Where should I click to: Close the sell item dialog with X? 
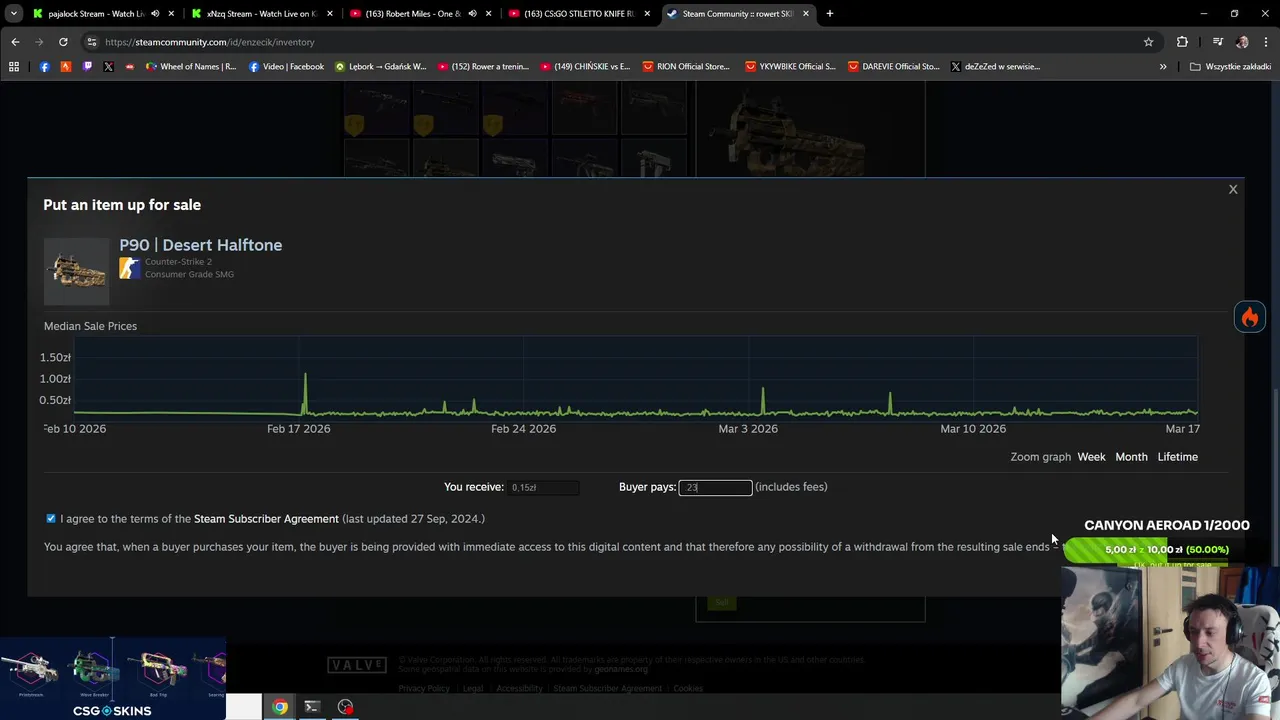point(1233,189)
